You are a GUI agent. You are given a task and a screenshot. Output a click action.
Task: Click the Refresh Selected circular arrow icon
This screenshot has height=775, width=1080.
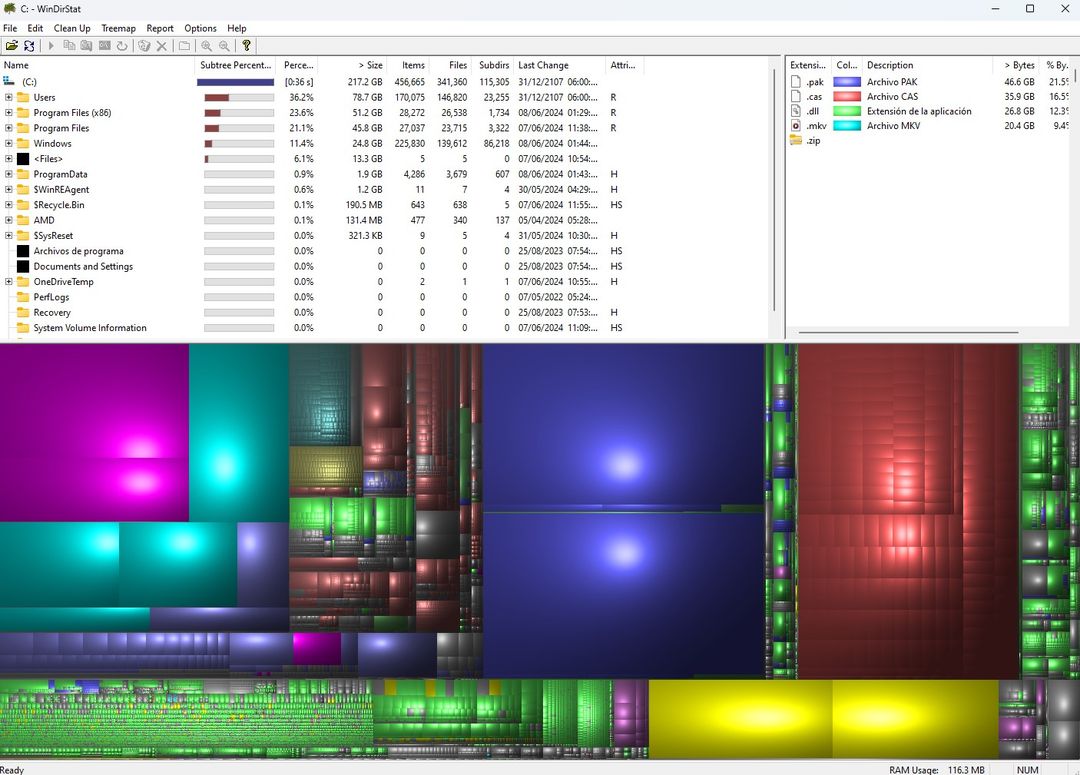point(122,46)
